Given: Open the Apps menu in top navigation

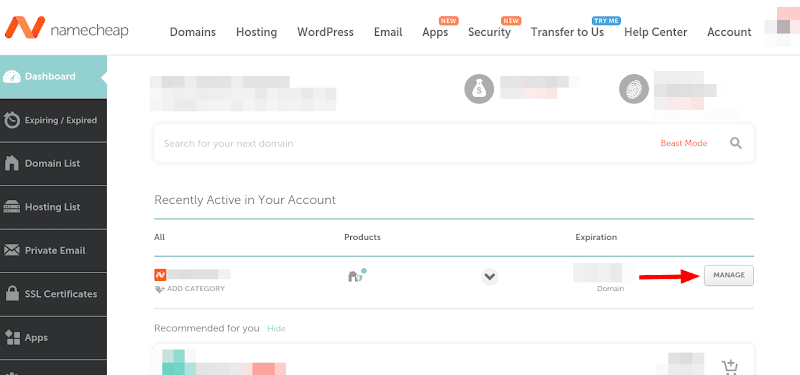Looking at the screenshot, I should click(x=435, y=32).
